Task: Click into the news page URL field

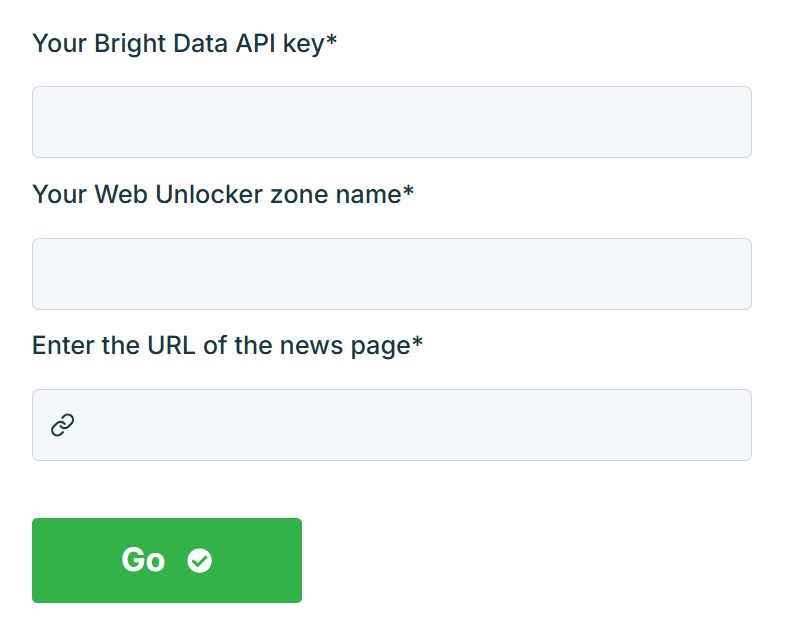Action: point(410,425)
